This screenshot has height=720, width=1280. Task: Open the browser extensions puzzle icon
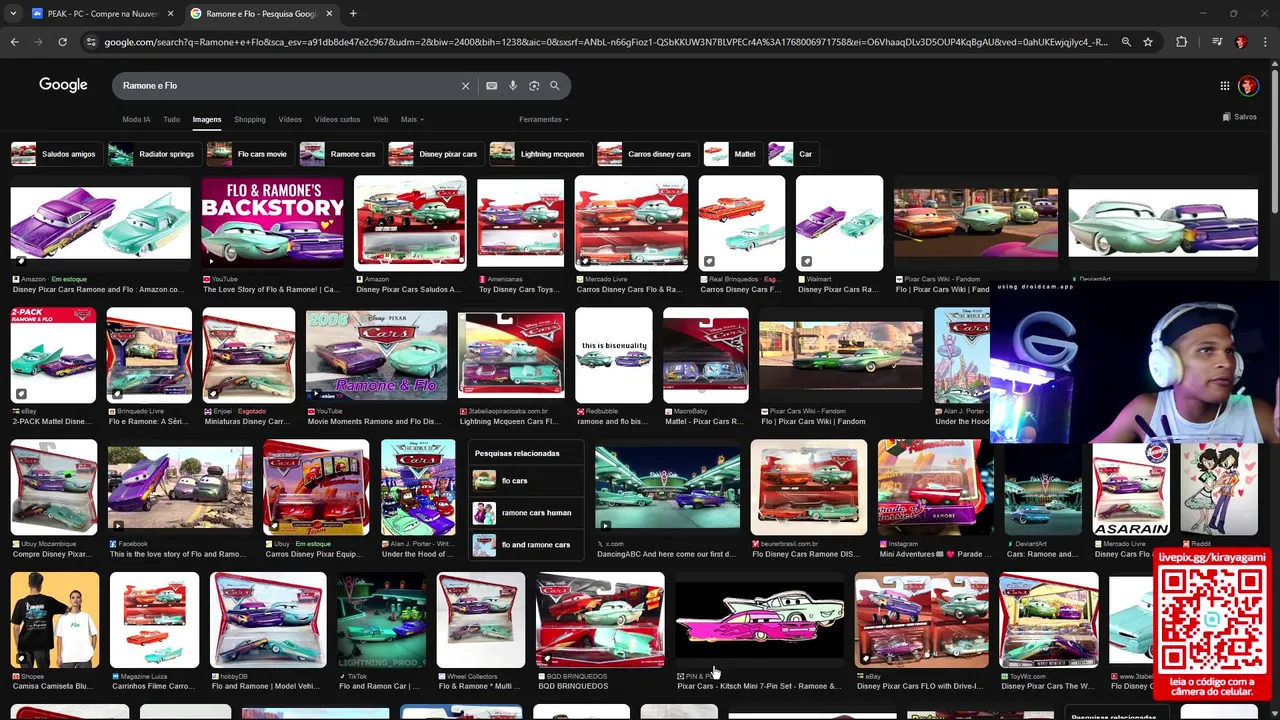pyautogui.click(x=1182, y=42)
